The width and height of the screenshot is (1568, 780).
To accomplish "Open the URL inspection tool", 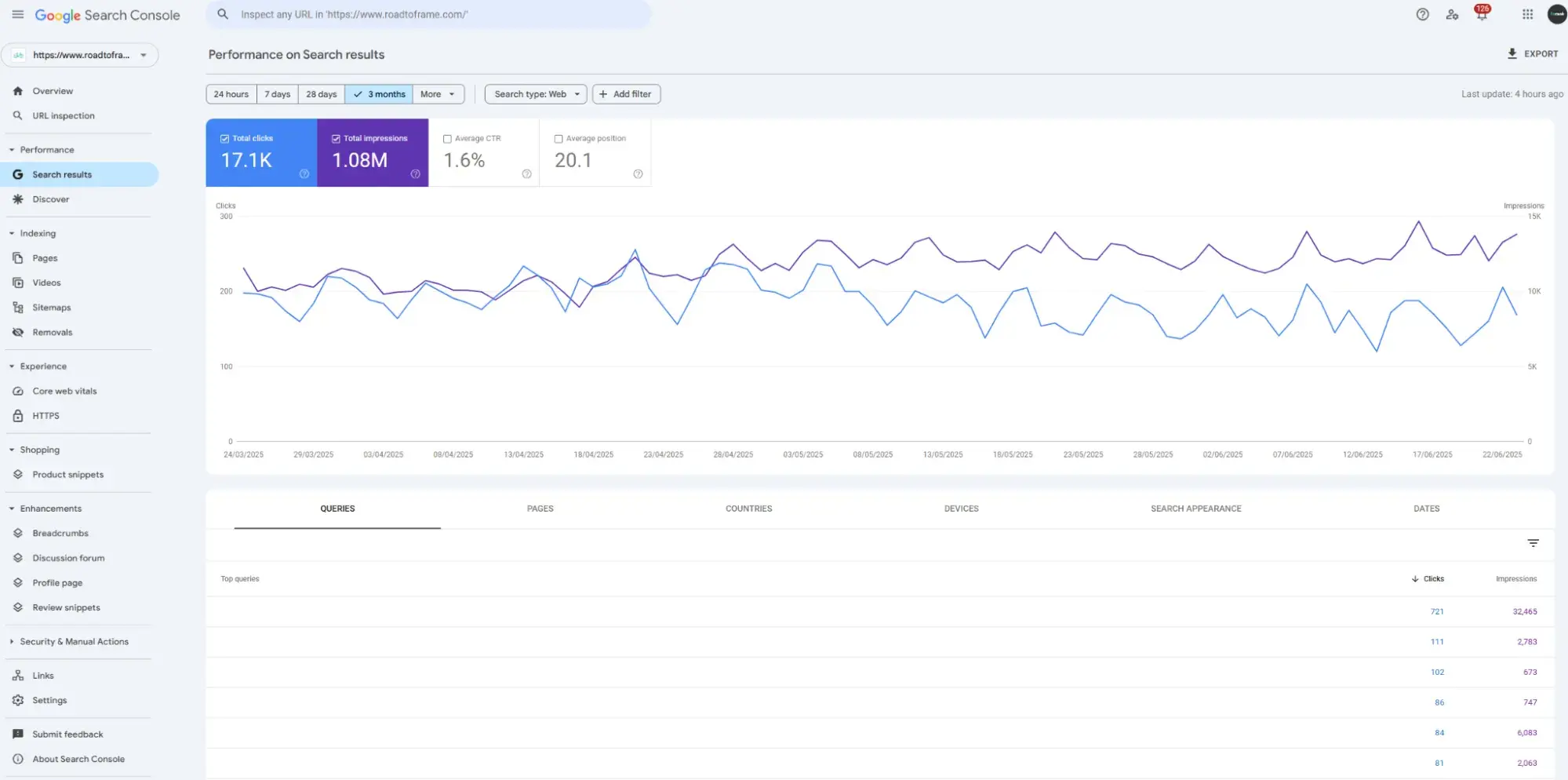I will [63, 115].
